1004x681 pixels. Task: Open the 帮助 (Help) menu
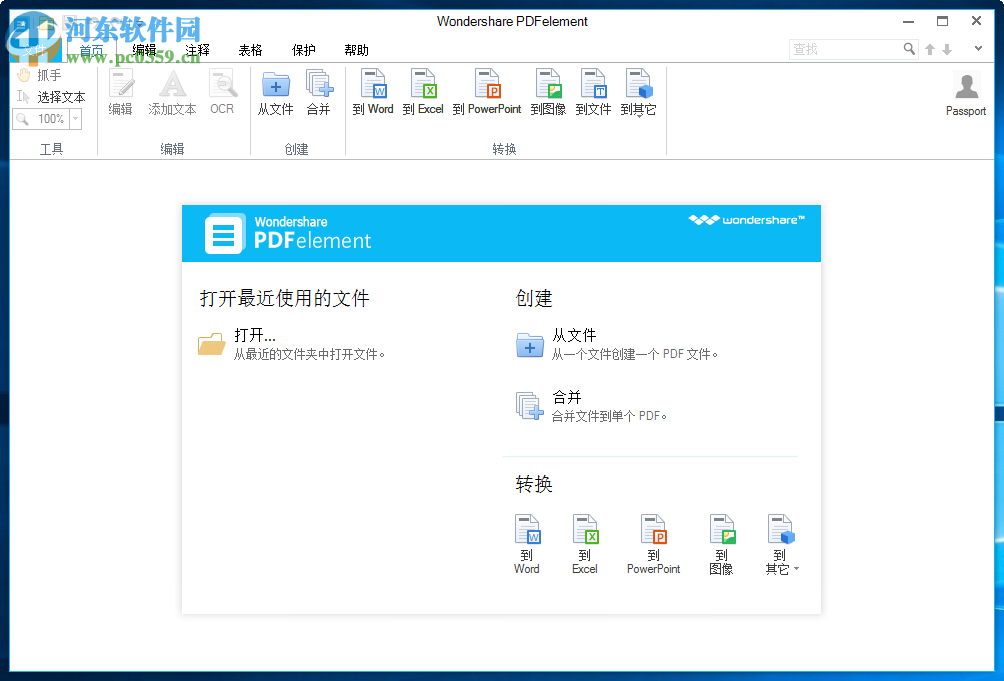[356, 49]
